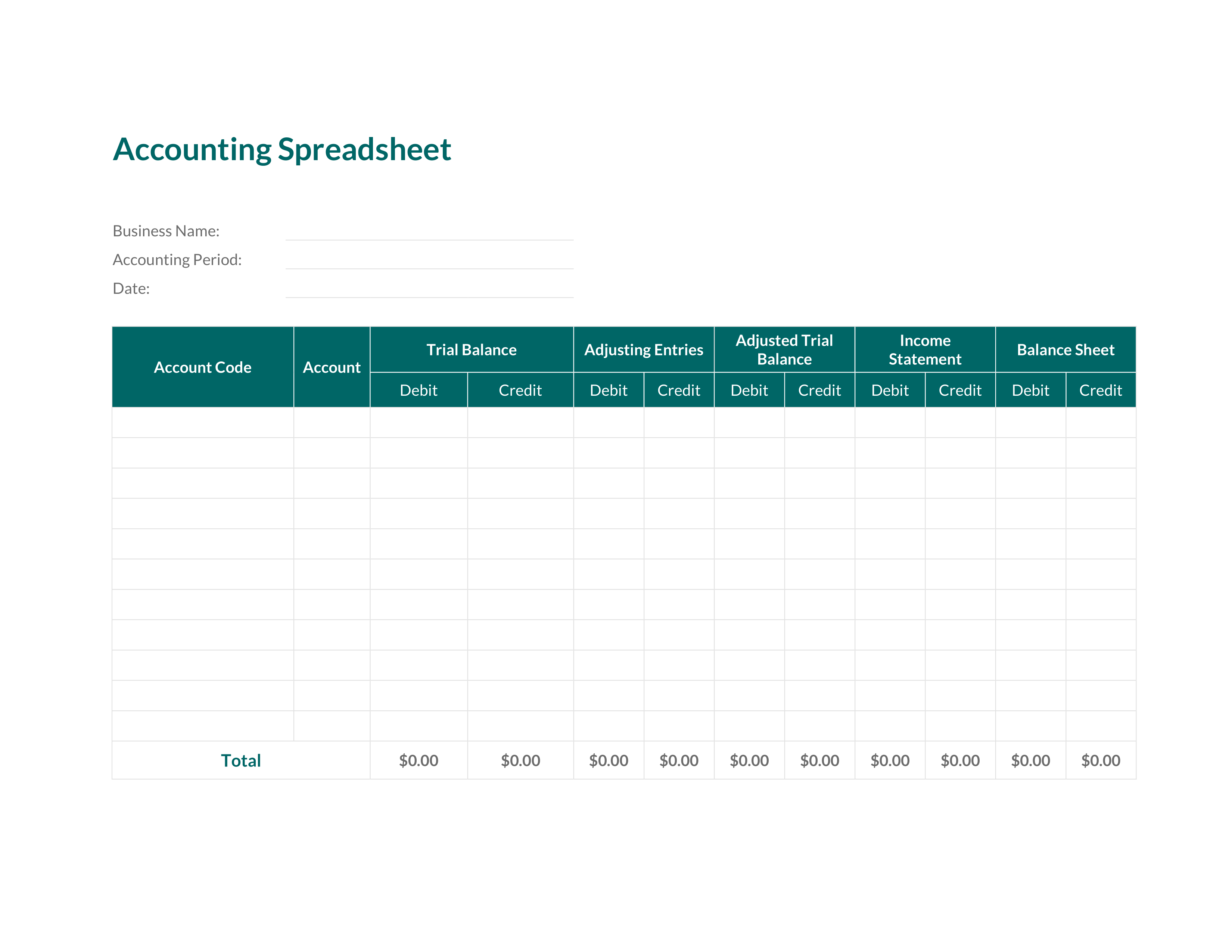Select Credit under Adjusting Entries
This screenshot has height=952, width=1232.
[679, 390]
